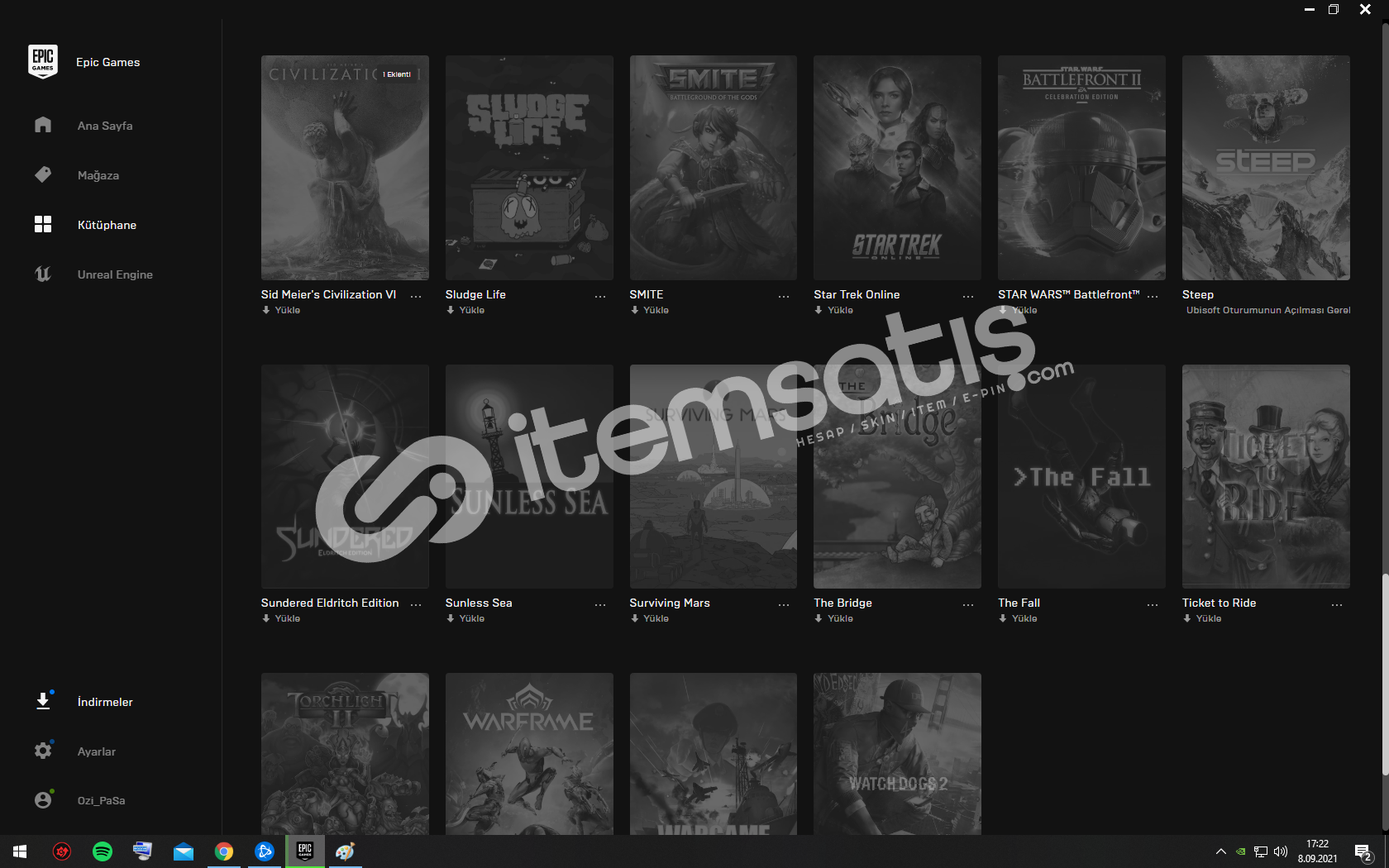Open İndirmeler section
This screenshot has width=1389, height=868.
click(x=105, y=702)
